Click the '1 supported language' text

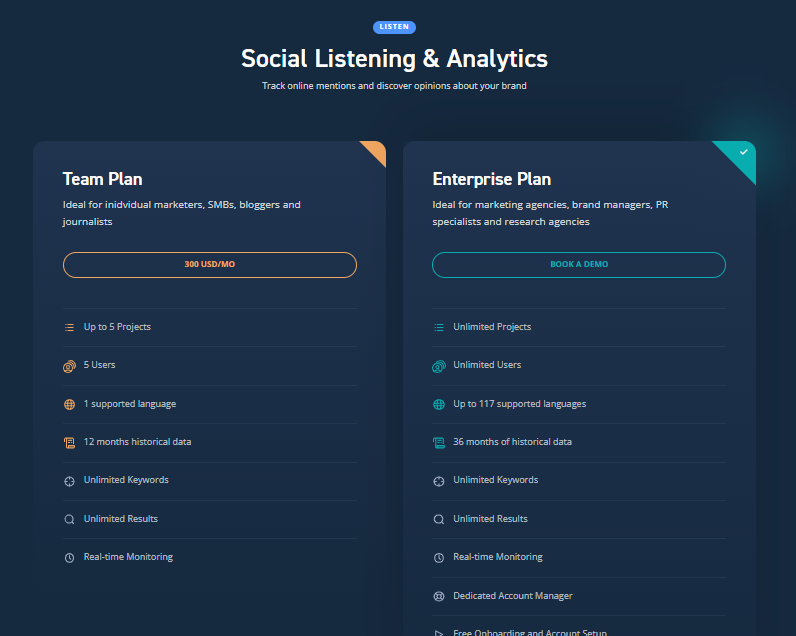pyautogui.click(x=130, y=404)
